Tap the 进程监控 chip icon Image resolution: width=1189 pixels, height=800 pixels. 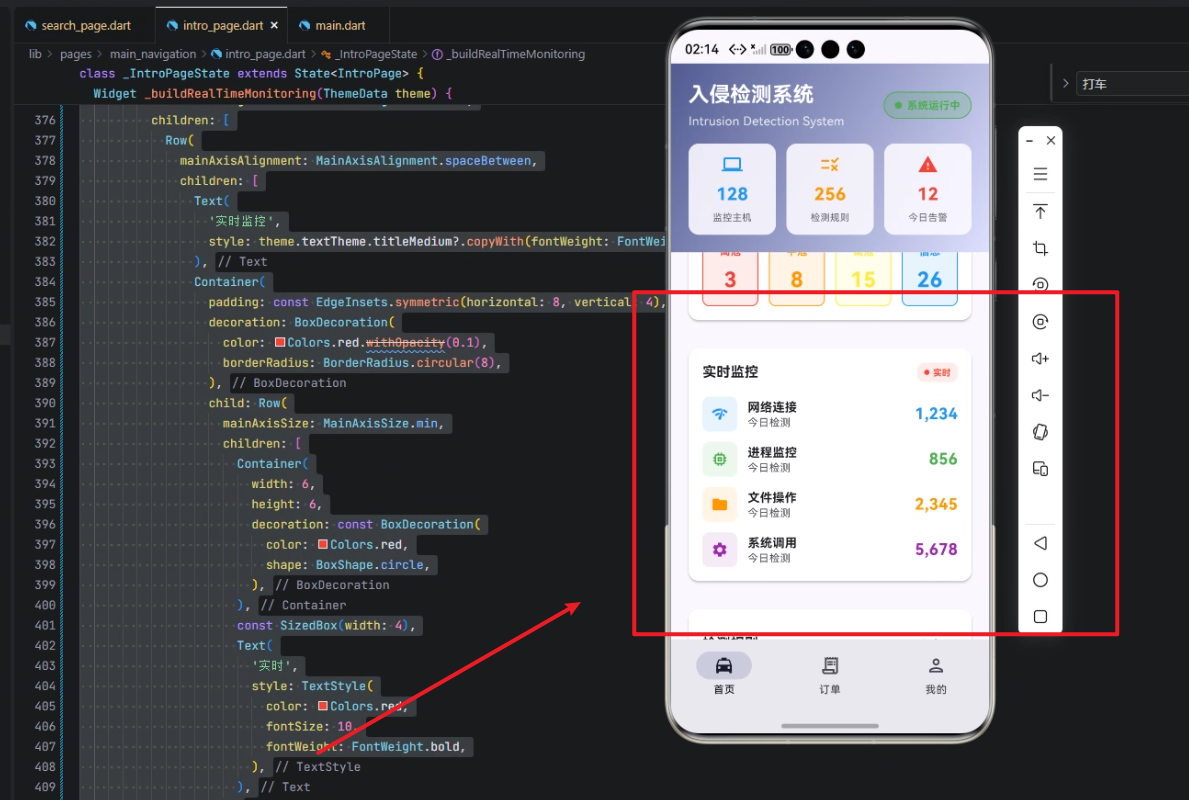(x=720, y=459)
